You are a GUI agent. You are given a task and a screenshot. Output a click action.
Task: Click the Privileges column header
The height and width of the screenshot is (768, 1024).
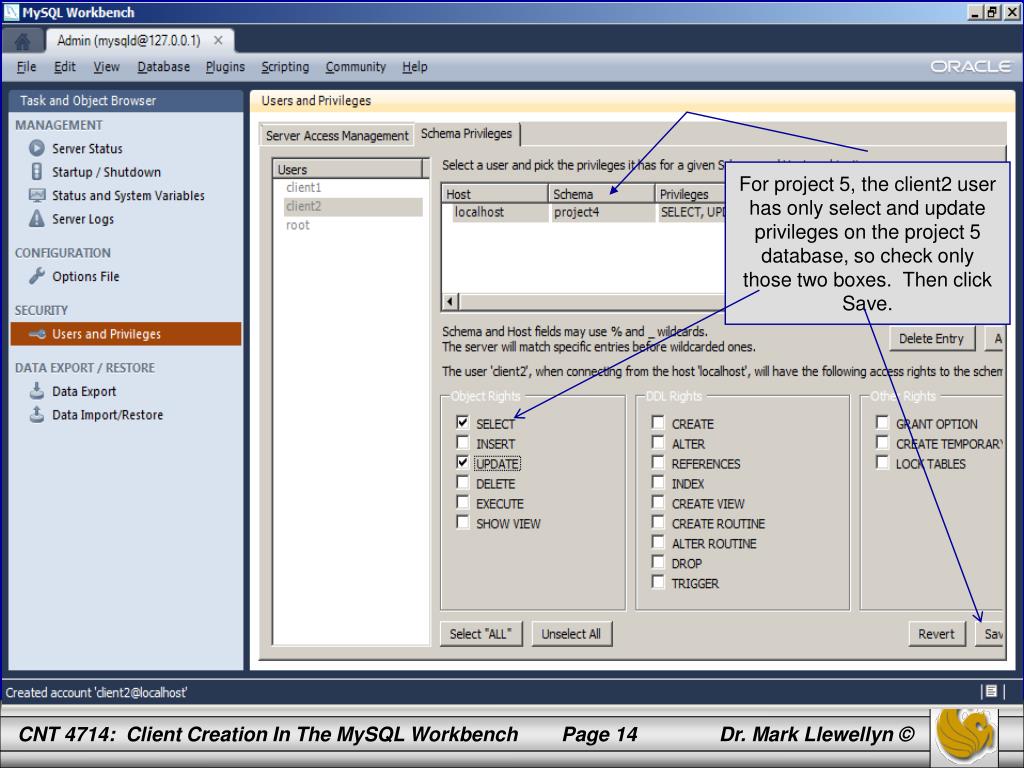point(691,194)
